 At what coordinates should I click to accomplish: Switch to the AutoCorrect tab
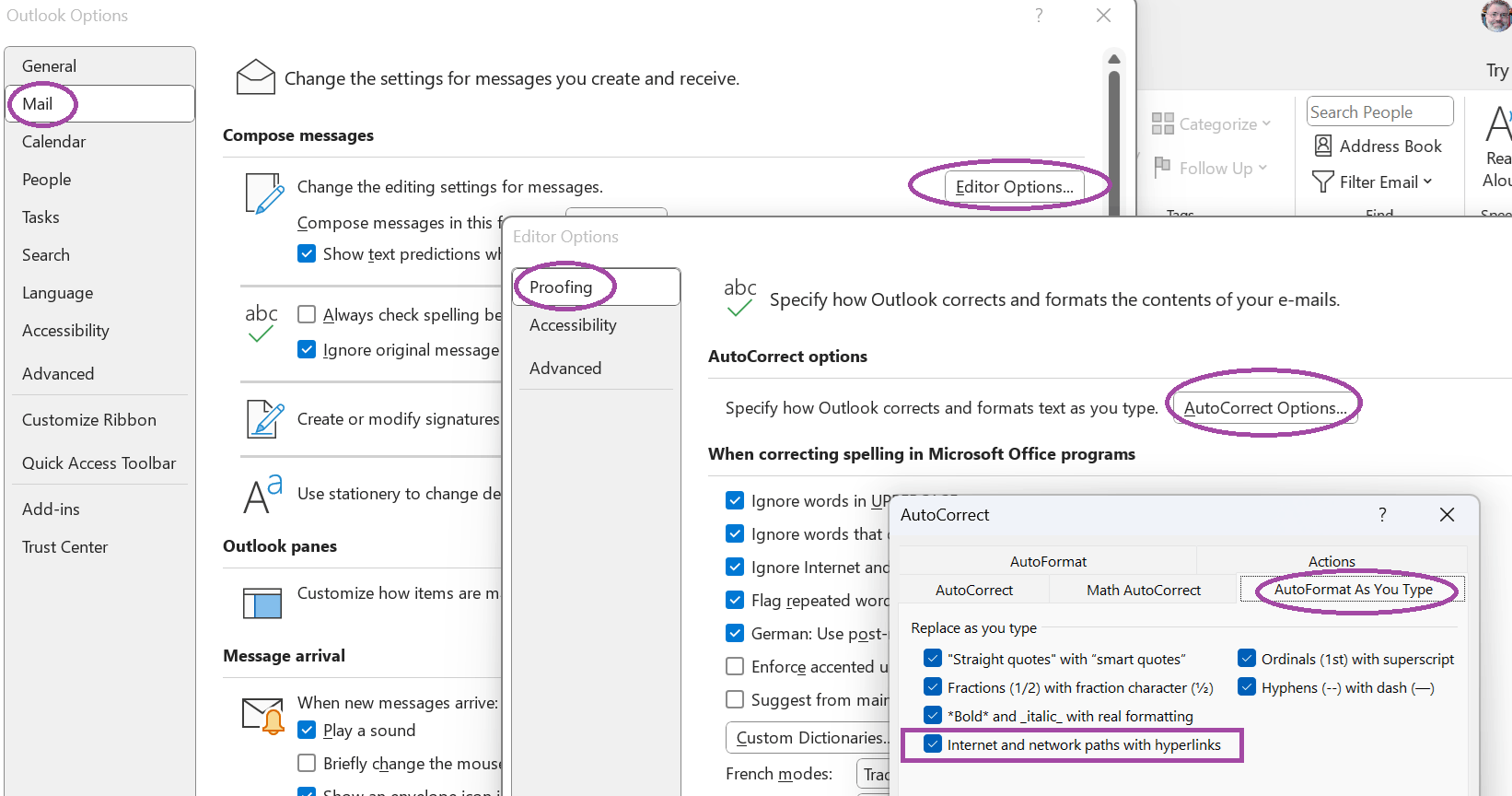974,590
